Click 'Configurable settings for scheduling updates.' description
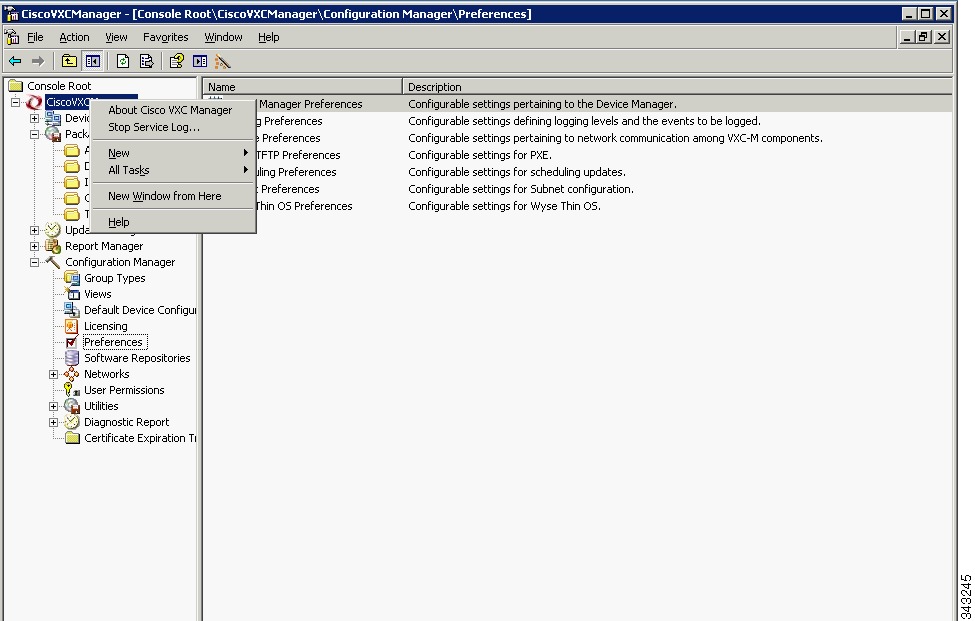 pos(517,172)
